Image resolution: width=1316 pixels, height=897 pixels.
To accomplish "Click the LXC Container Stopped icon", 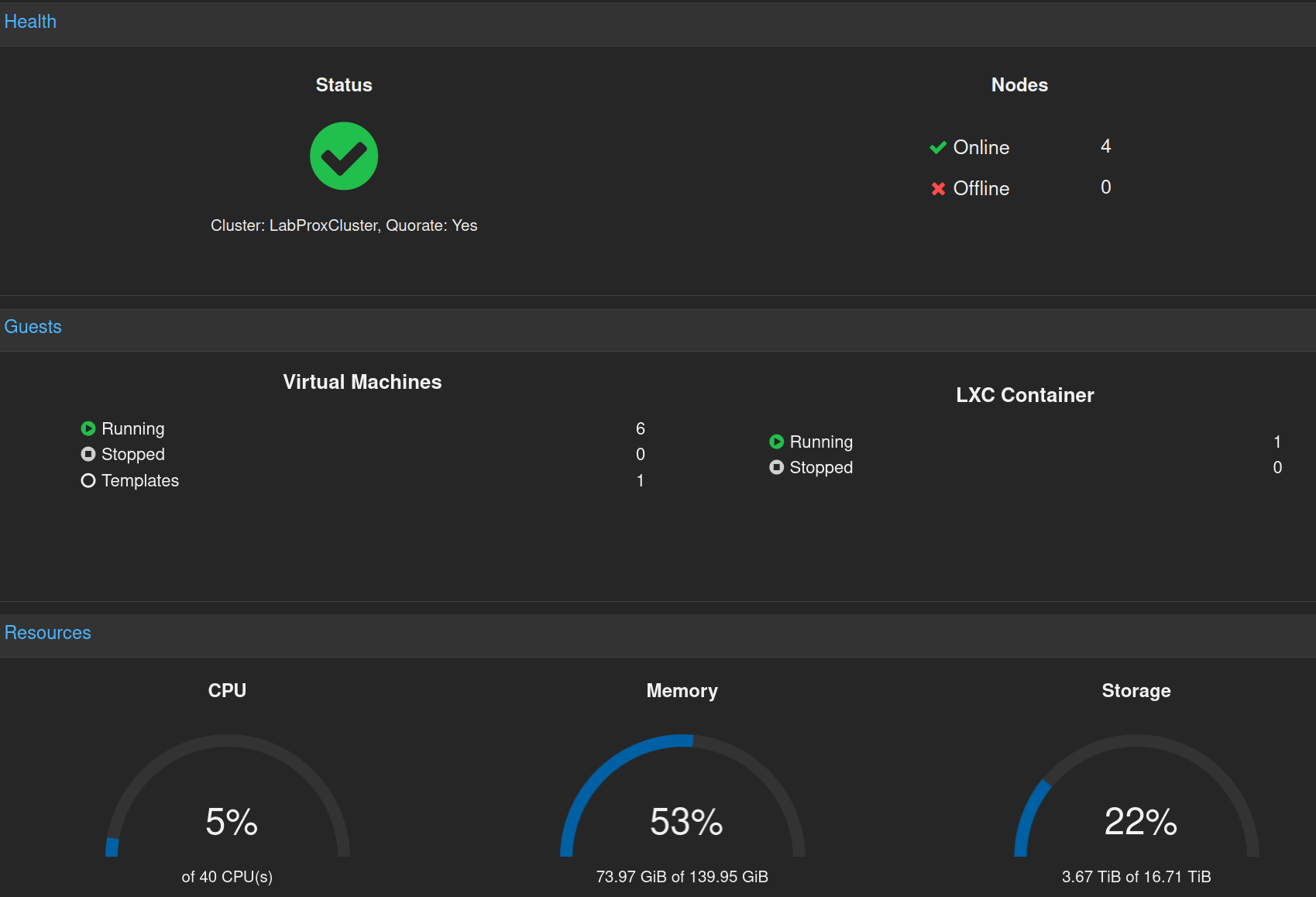I will (776, 467).
